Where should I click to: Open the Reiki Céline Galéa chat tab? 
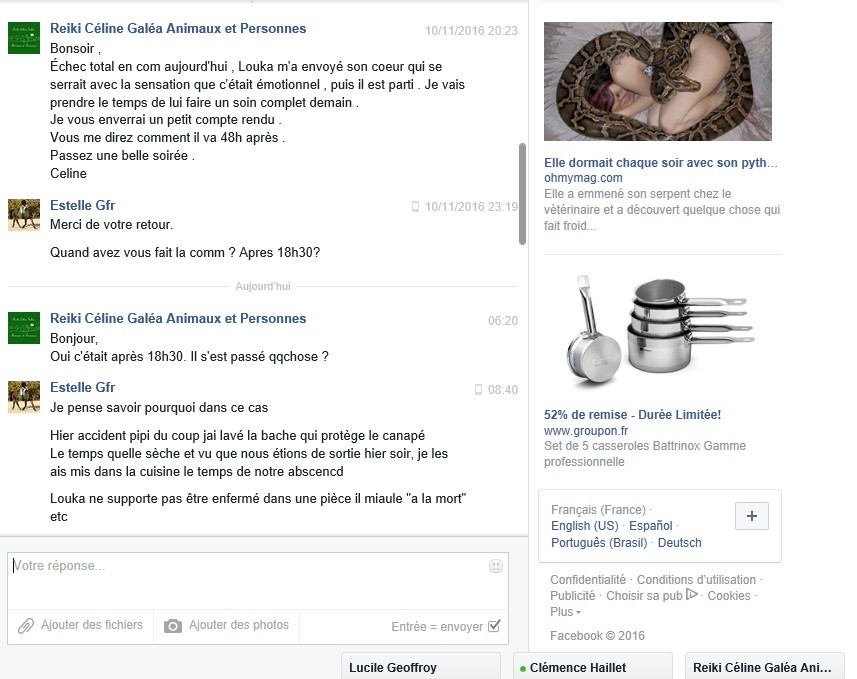pyautogui.click(x=765, y=666)
